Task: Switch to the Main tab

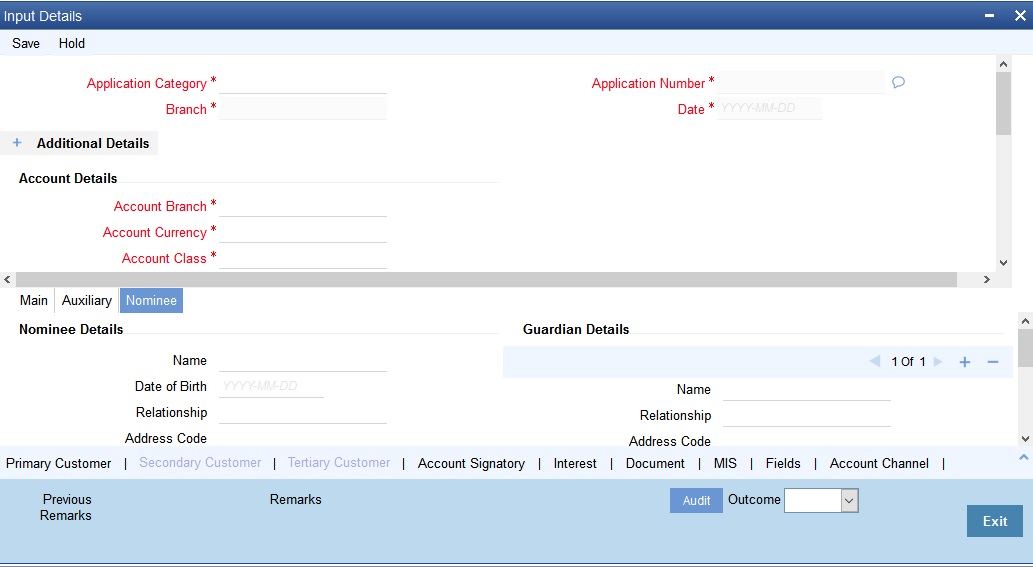Action: [34, 300]
